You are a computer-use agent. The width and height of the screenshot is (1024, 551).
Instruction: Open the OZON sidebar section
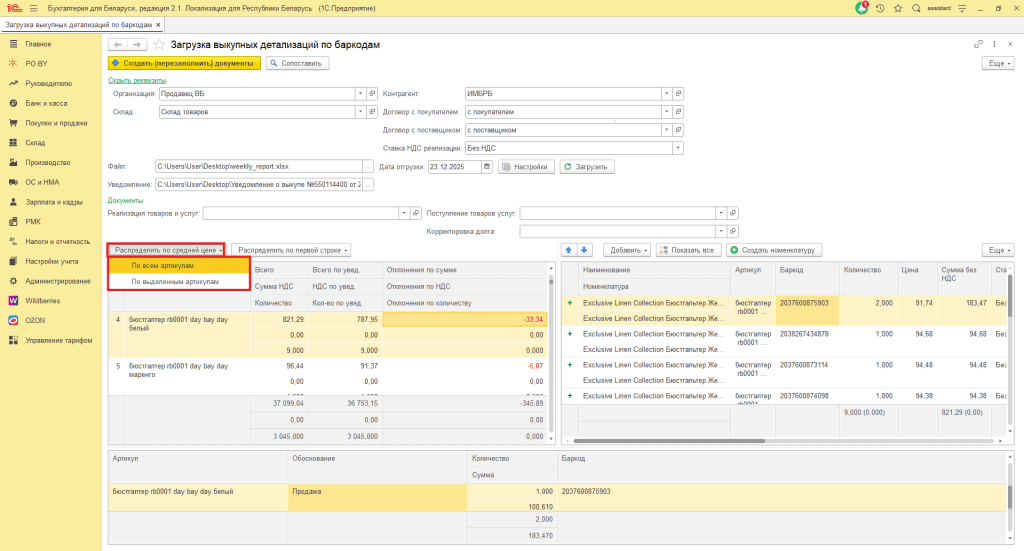(37, 320)
